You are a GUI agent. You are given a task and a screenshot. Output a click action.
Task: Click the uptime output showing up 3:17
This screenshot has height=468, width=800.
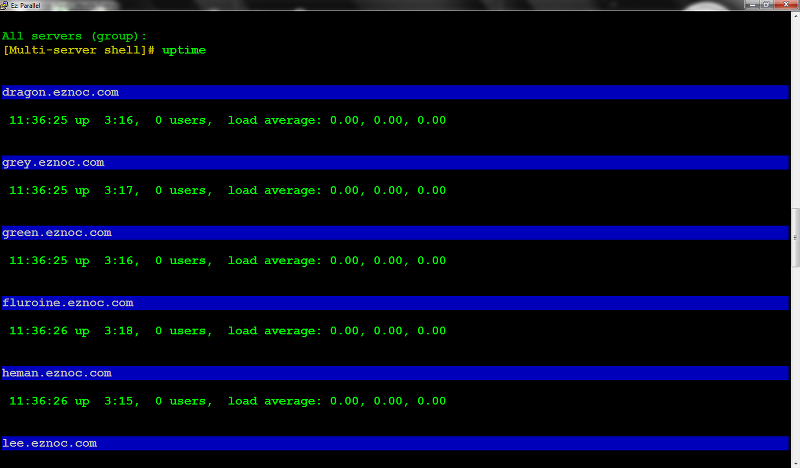click(x=228, y=190)
